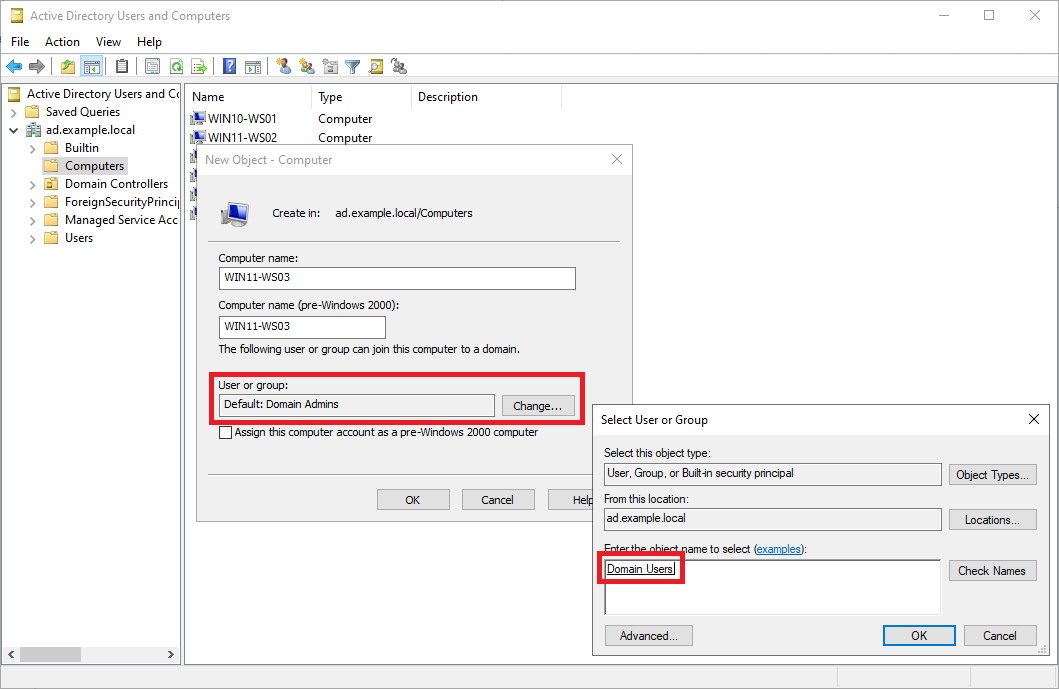Click the Description column header
Viewport: 1059px width, 689px height.
[x=486, y=97]
